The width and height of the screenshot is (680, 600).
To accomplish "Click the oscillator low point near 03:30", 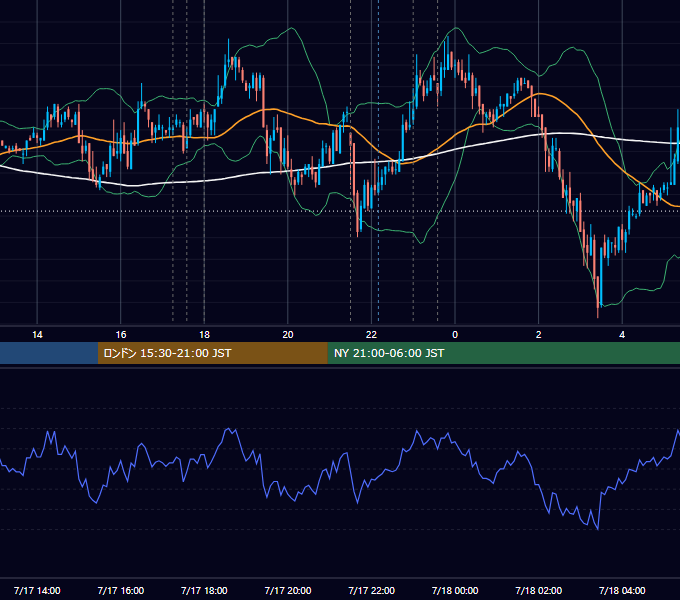I will point(598,529).
